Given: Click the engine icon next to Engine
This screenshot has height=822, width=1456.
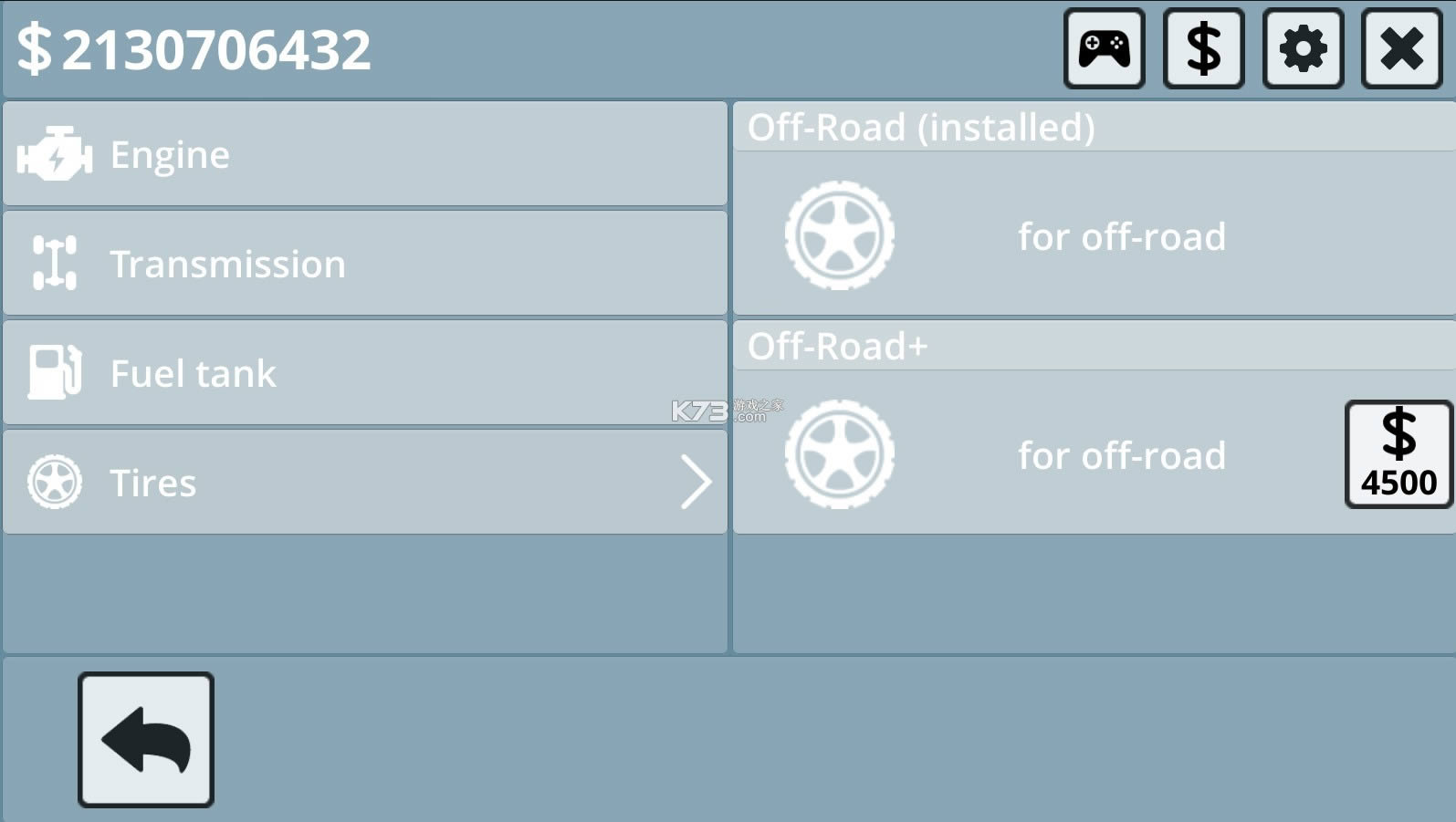Looking at the screenshot, I should point(55,153).
